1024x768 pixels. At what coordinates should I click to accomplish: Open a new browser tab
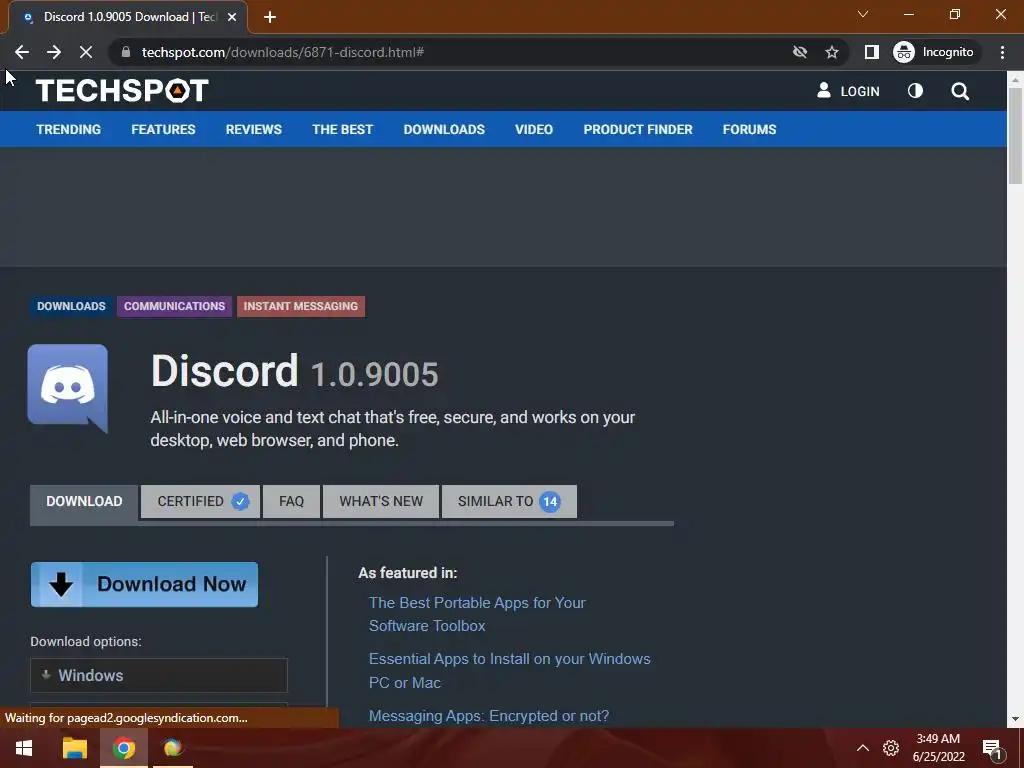pos(270,18)
